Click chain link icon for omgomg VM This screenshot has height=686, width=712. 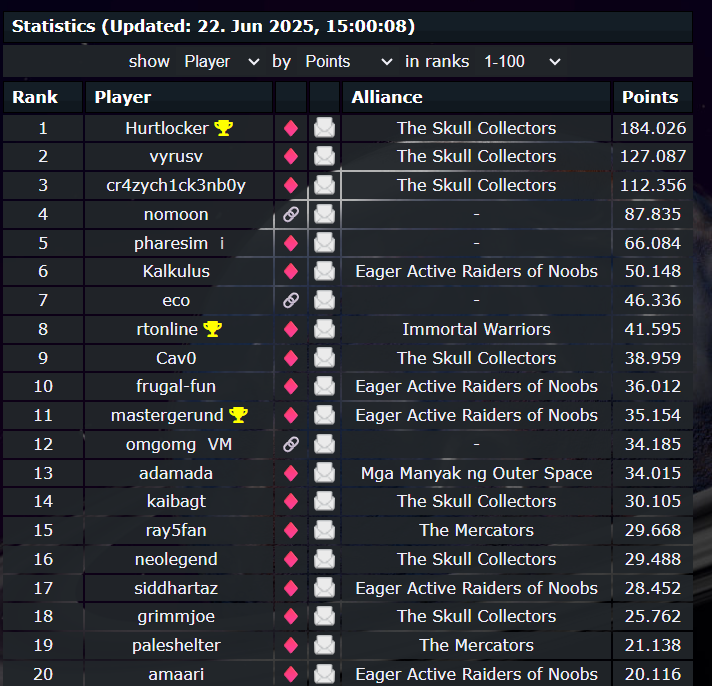point(291,444)
